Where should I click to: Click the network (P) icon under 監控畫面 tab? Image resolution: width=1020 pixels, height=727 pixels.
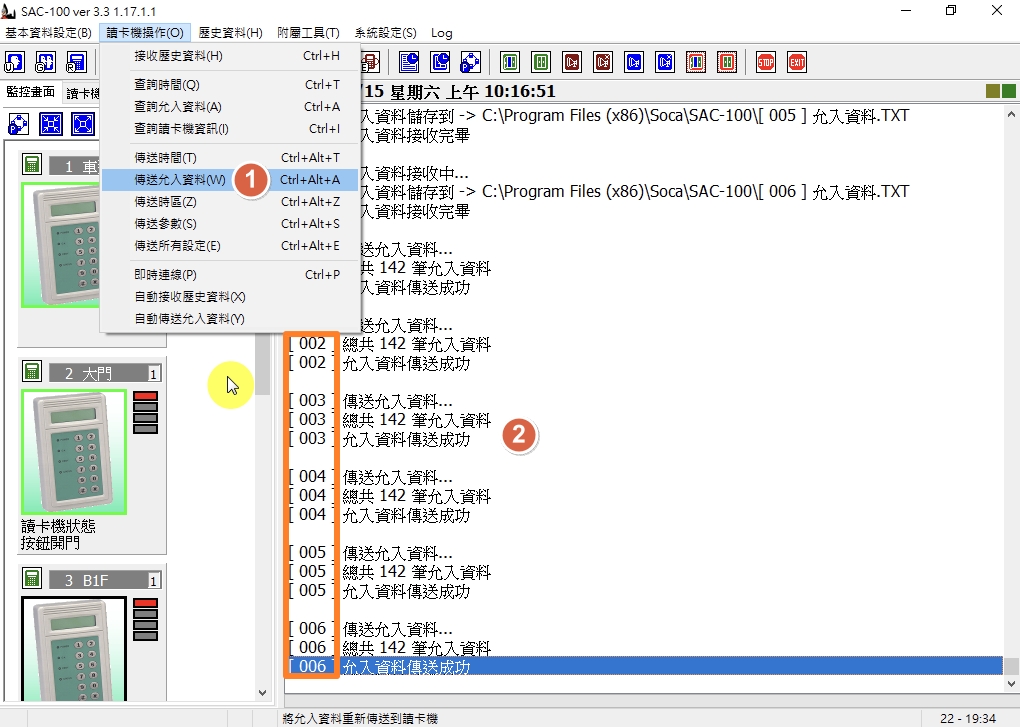[x=18, y=124]
